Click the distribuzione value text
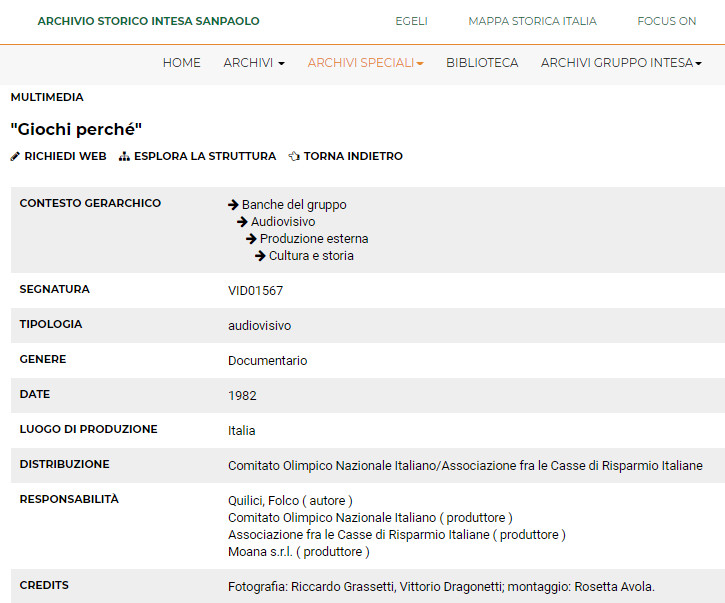This screenshot has height=603, width=725. [x=465, y=466]
